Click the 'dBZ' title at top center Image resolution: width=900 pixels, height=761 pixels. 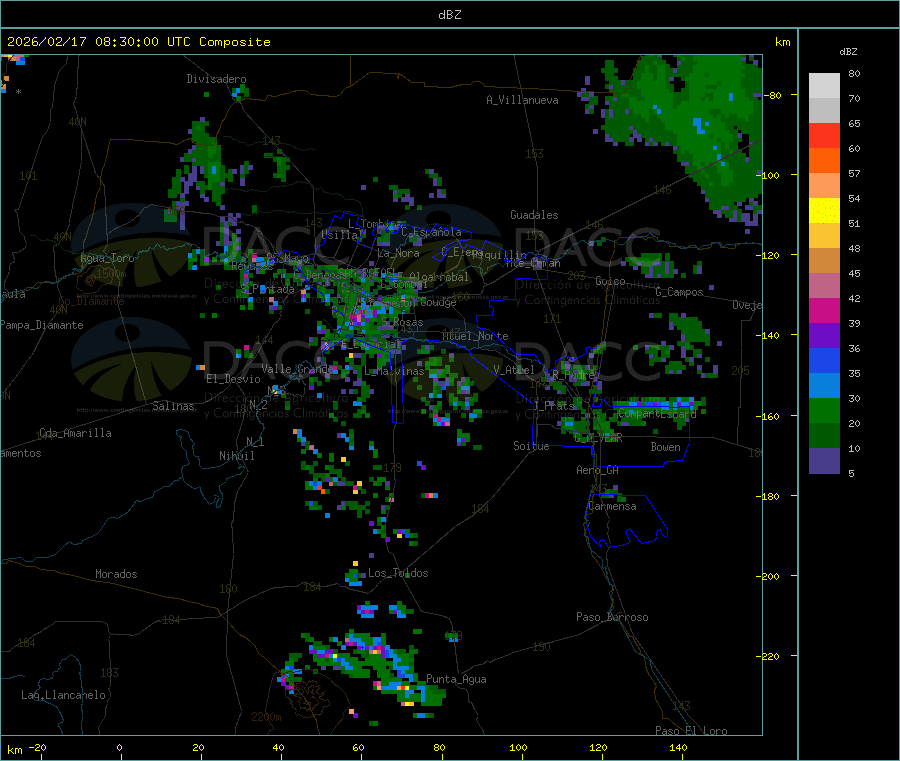(449, 15)
